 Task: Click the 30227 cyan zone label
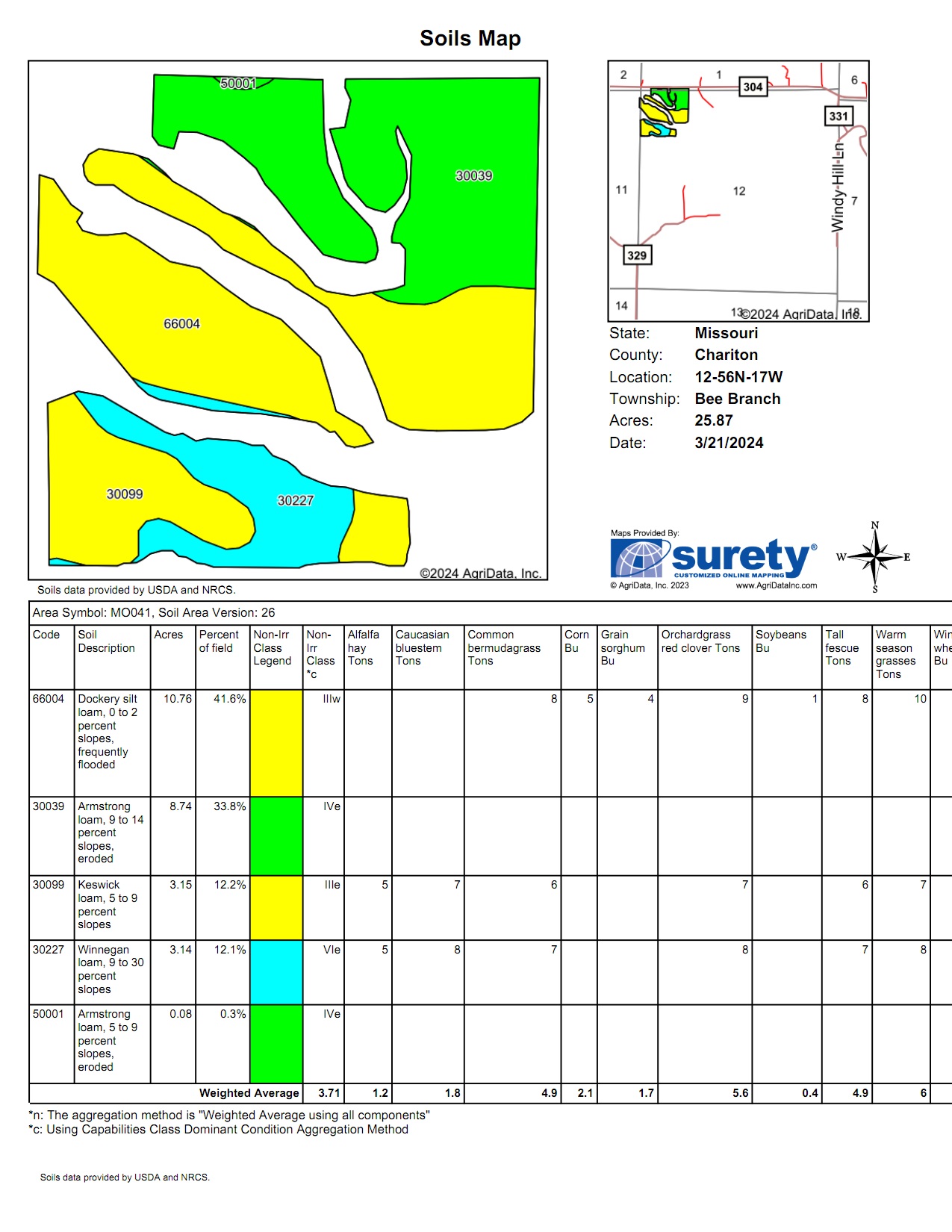pos(295,501)
